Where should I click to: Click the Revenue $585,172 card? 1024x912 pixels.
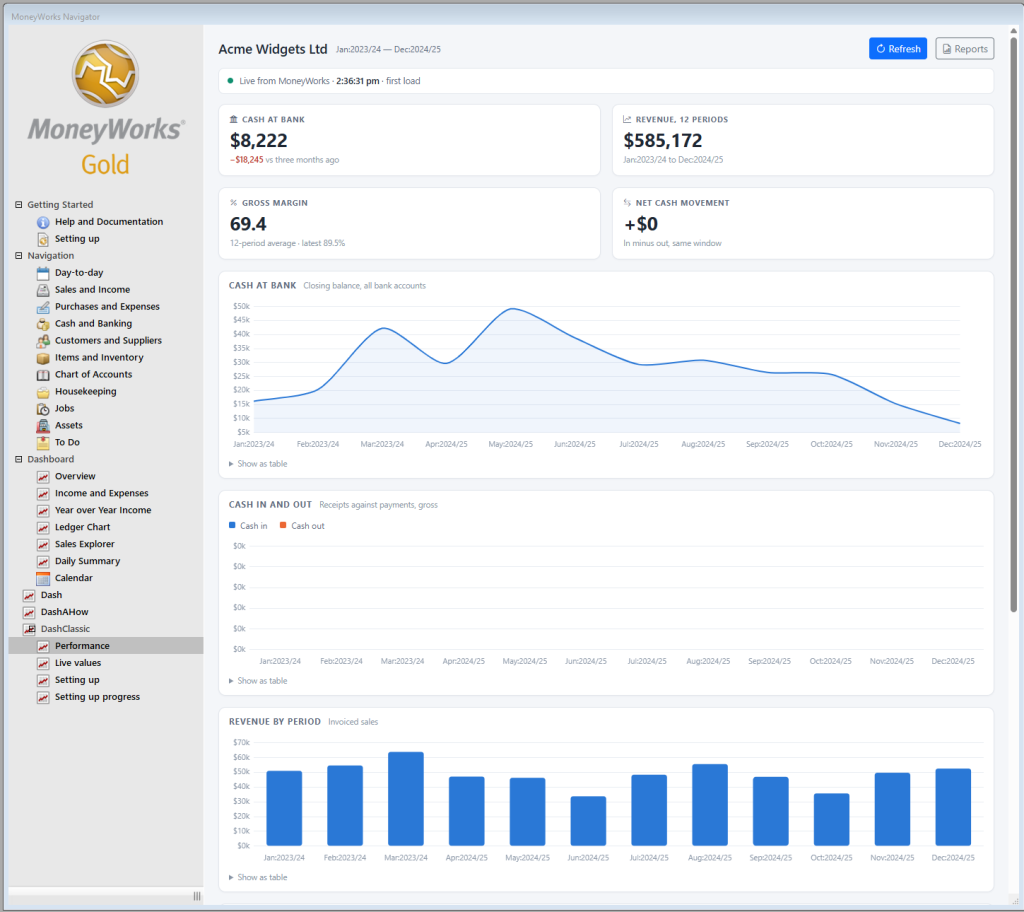click(803, 140)
